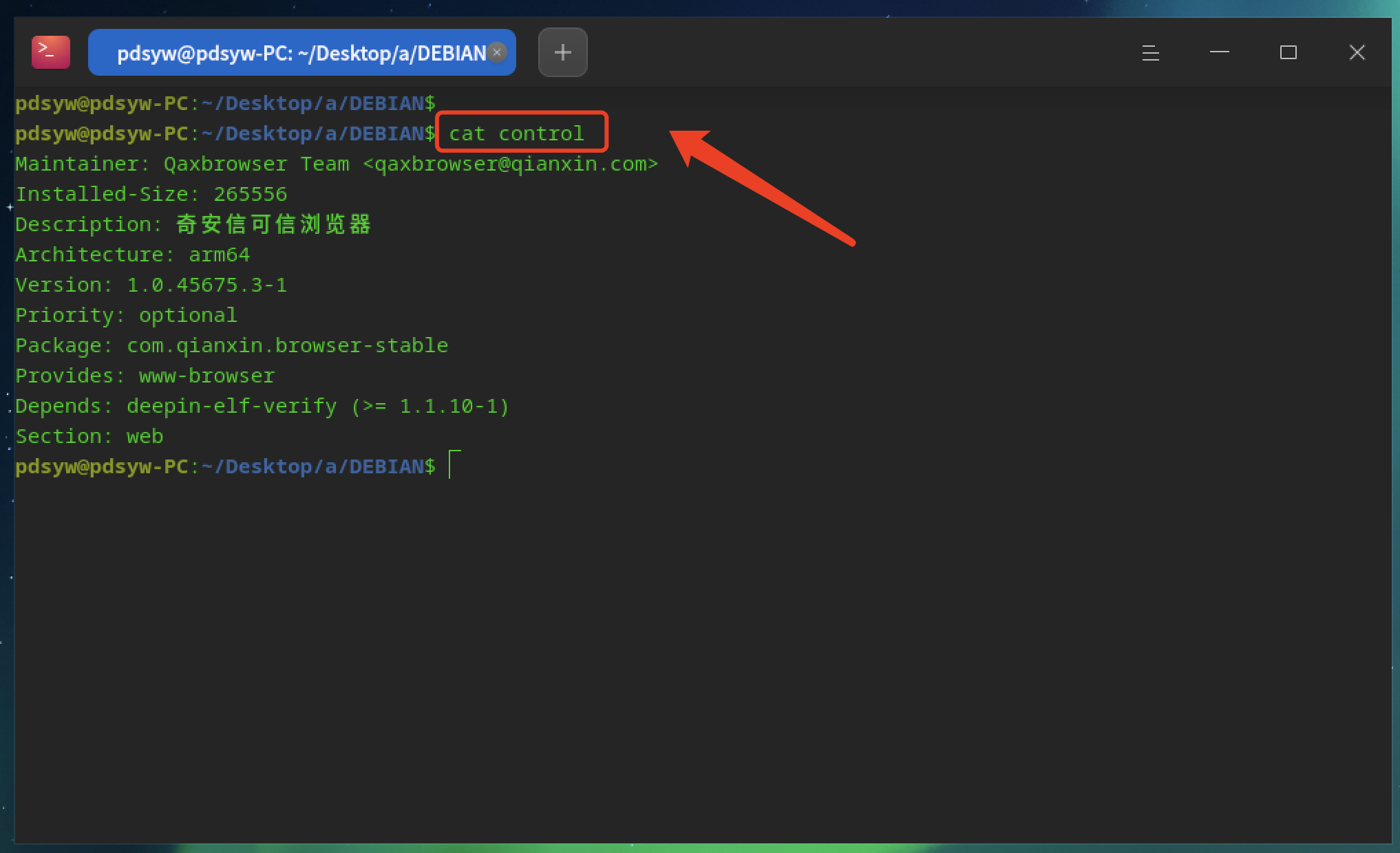Click the Architecture arm64 line
The image size is (1400, 853).
132,255
